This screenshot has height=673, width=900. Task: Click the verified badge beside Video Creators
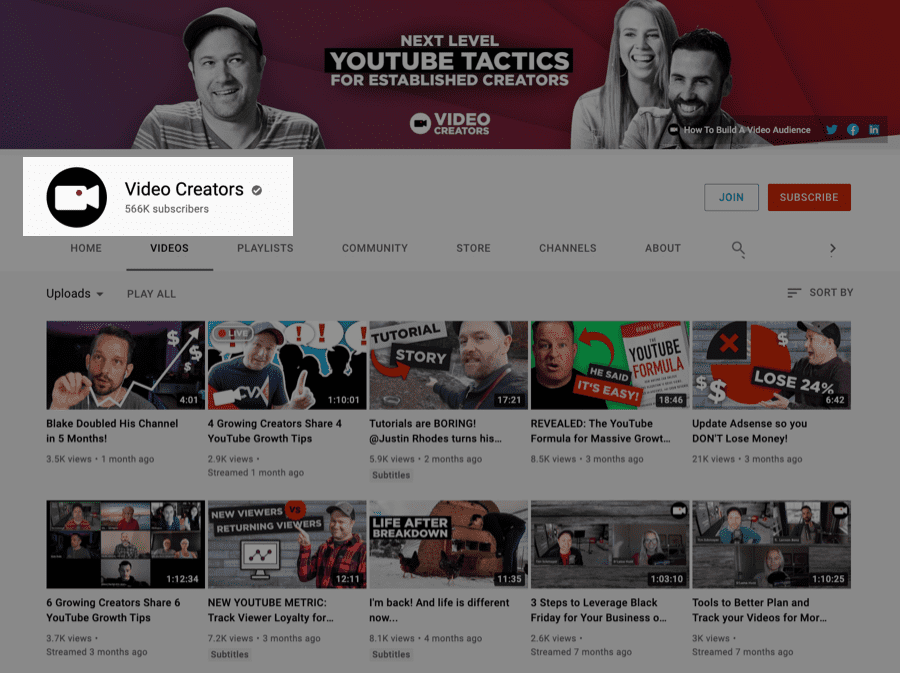pos(257,190)
